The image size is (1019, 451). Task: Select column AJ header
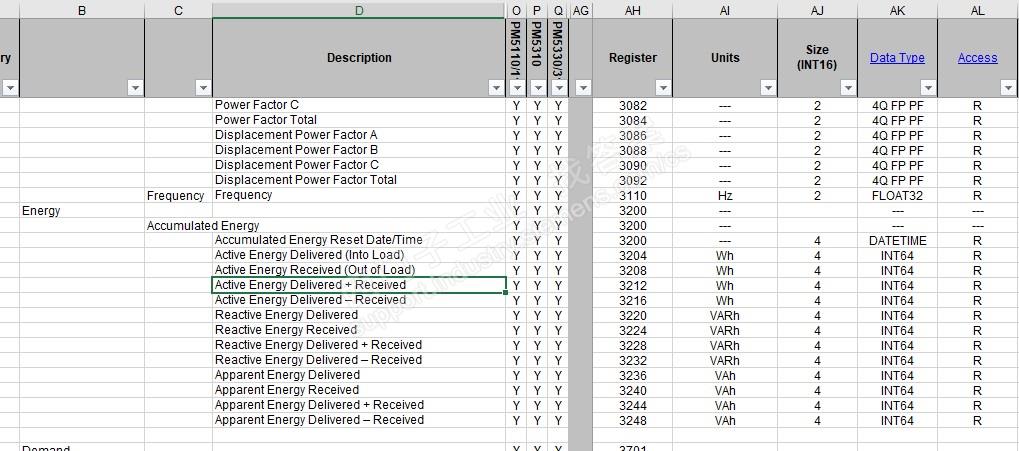[x=817, y=10]
